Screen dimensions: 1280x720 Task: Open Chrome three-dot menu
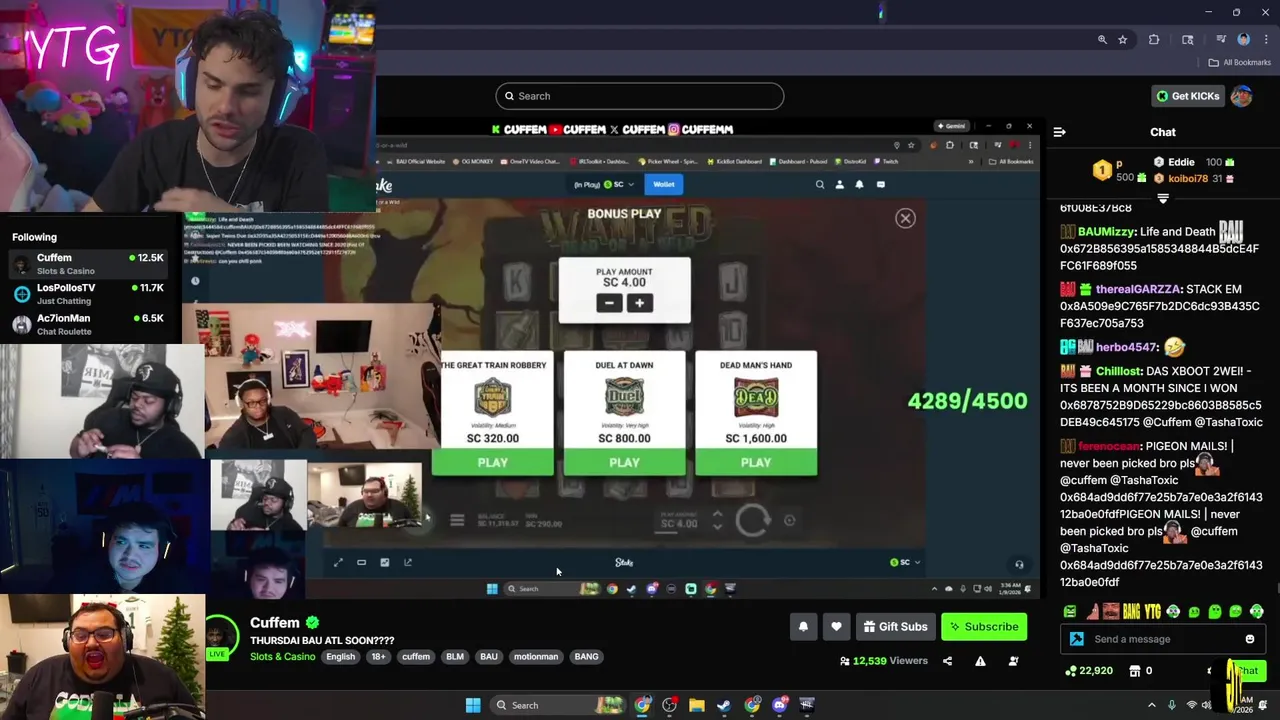pos(1265,40)
